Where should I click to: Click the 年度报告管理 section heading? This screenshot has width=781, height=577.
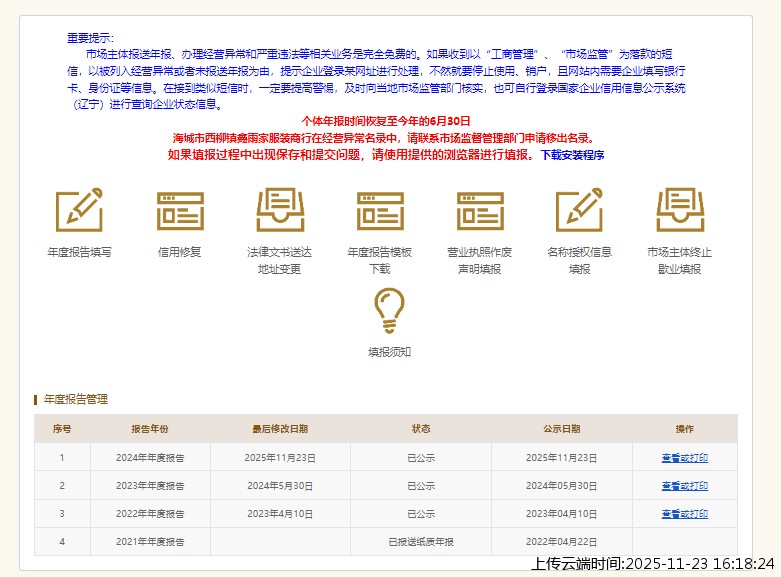(76, 399)
